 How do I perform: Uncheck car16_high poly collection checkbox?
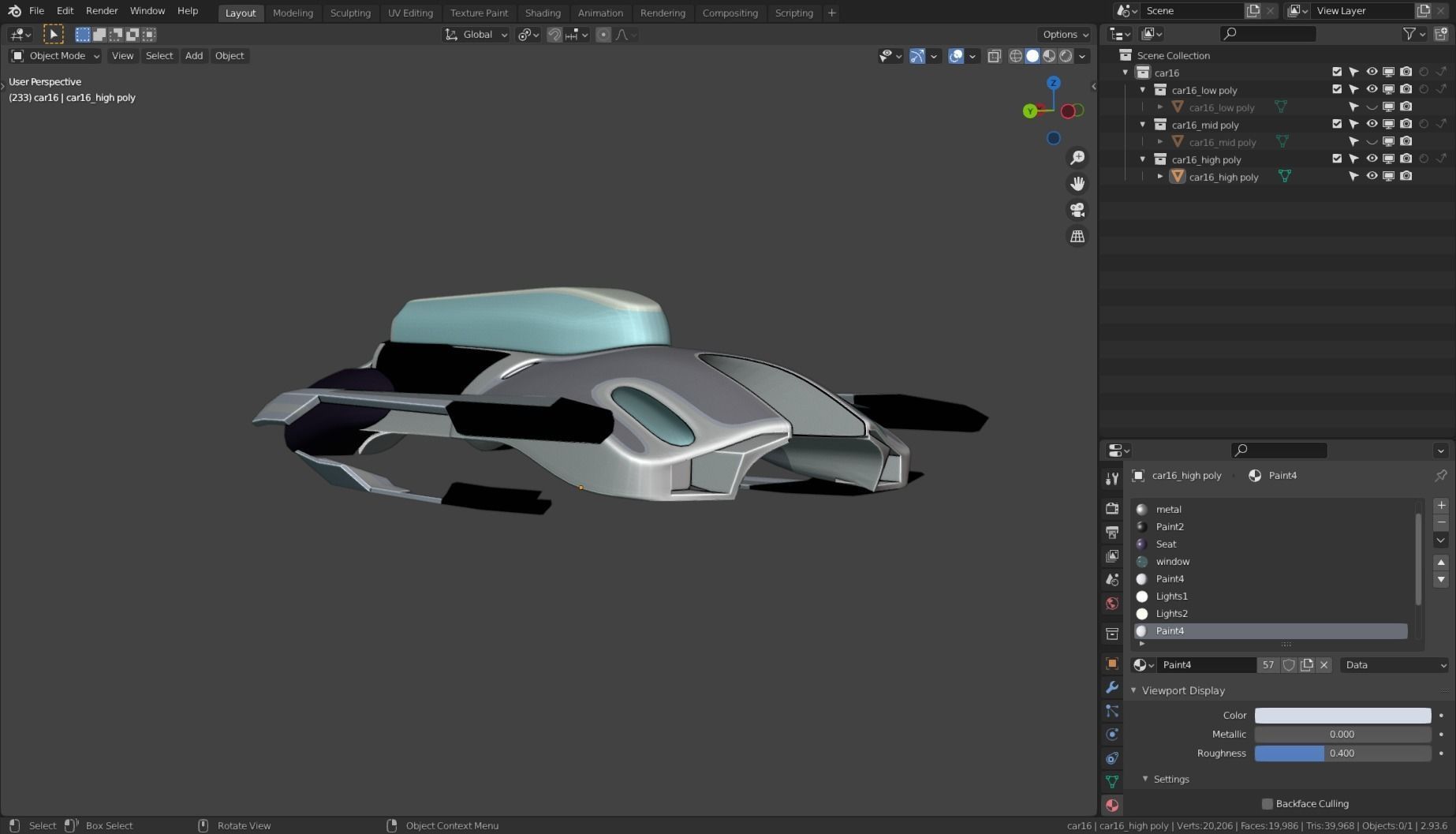point(1337,159)
